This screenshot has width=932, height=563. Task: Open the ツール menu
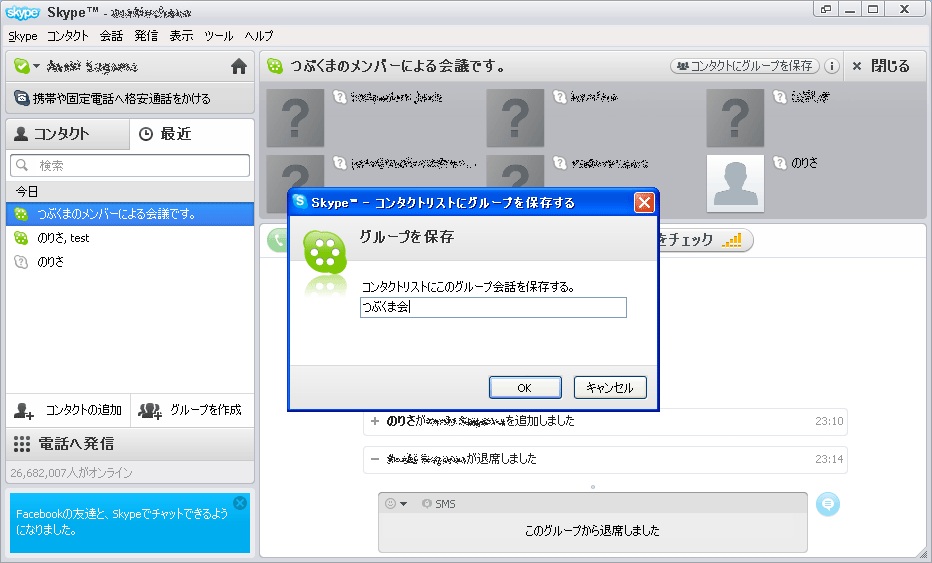[219, 36]
